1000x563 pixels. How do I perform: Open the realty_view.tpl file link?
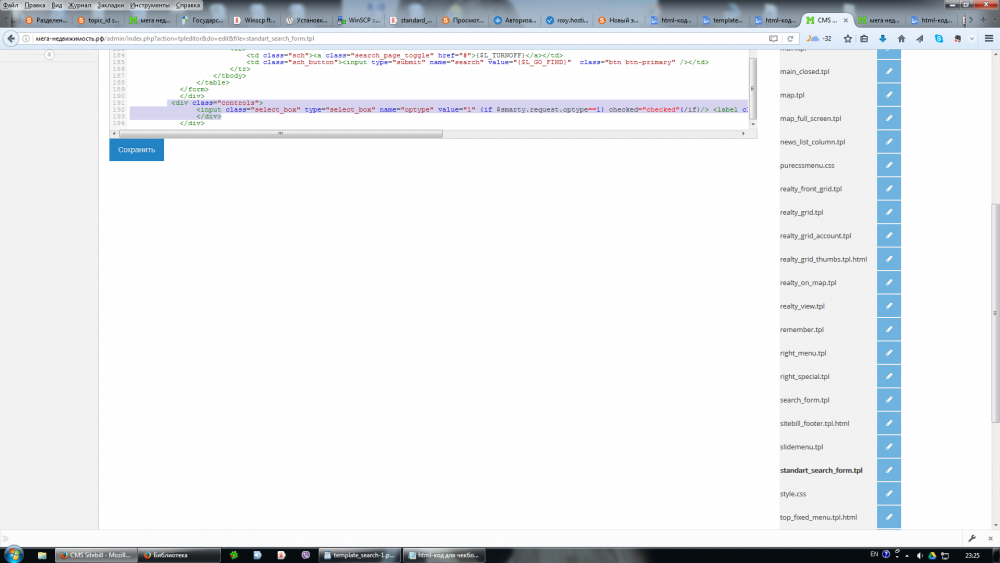(801, 306)
